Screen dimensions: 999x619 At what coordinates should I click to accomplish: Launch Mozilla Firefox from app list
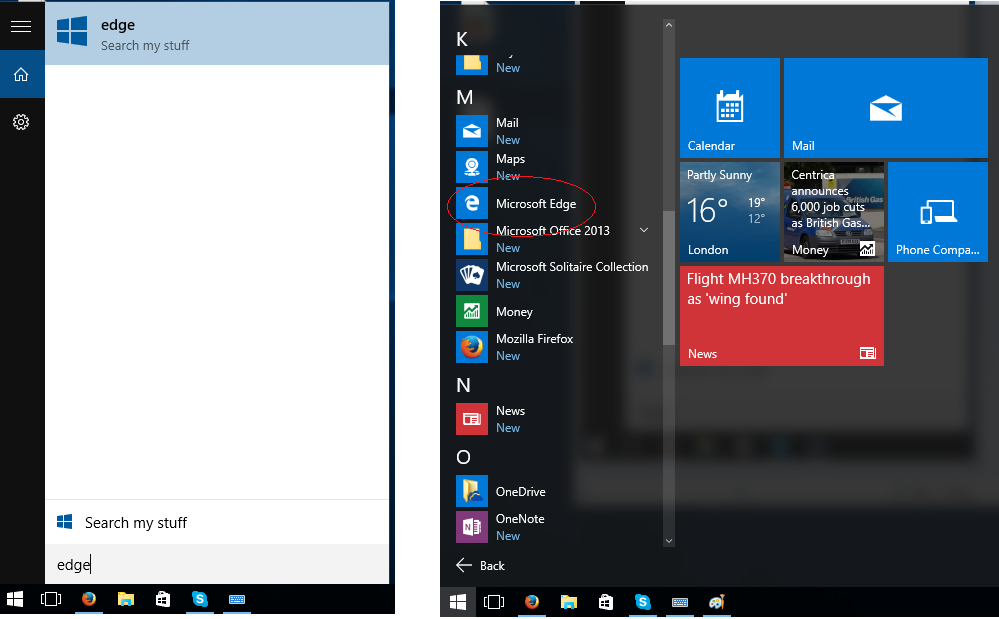click(x=554, y=347)
